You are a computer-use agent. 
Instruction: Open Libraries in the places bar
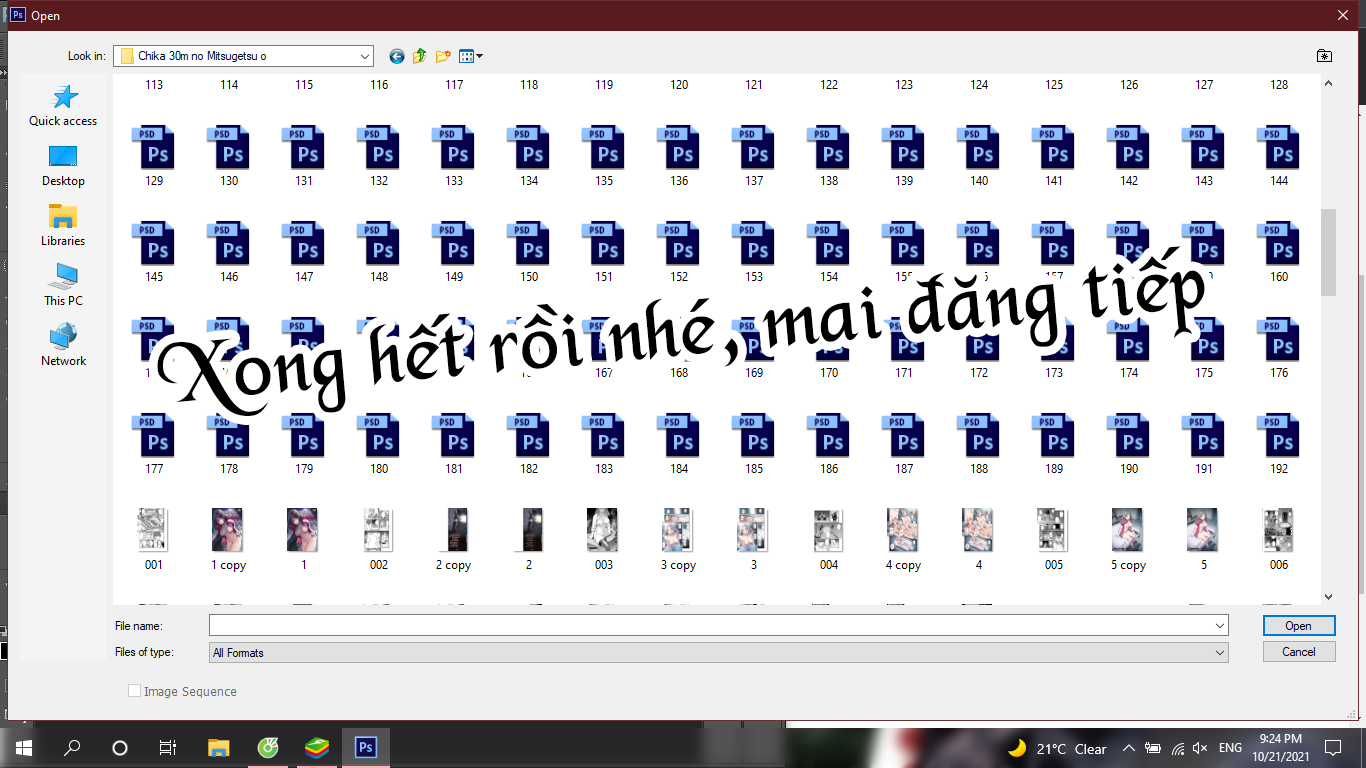63,225
